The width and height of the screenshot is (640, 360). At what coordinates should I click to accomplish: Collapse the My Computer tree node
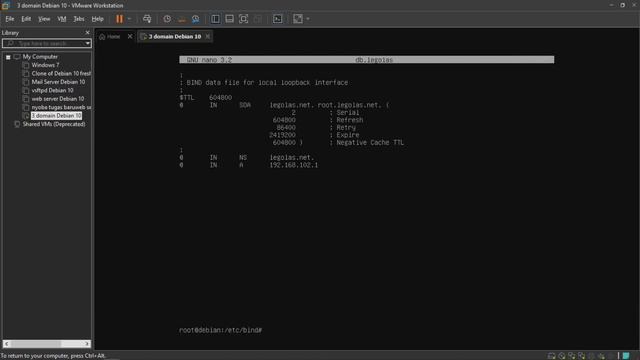pyautogui.click(x=8, y=57)
